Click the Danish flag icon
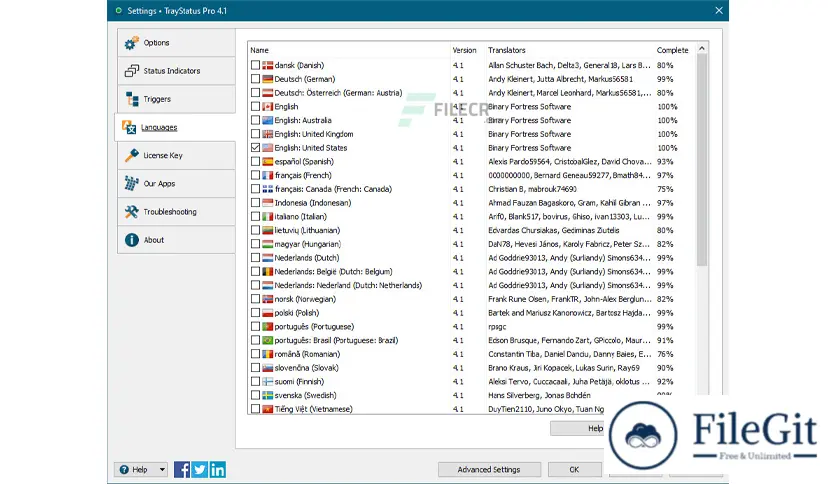Viewport: 836px width, 484px height. (x=268, y=65)
